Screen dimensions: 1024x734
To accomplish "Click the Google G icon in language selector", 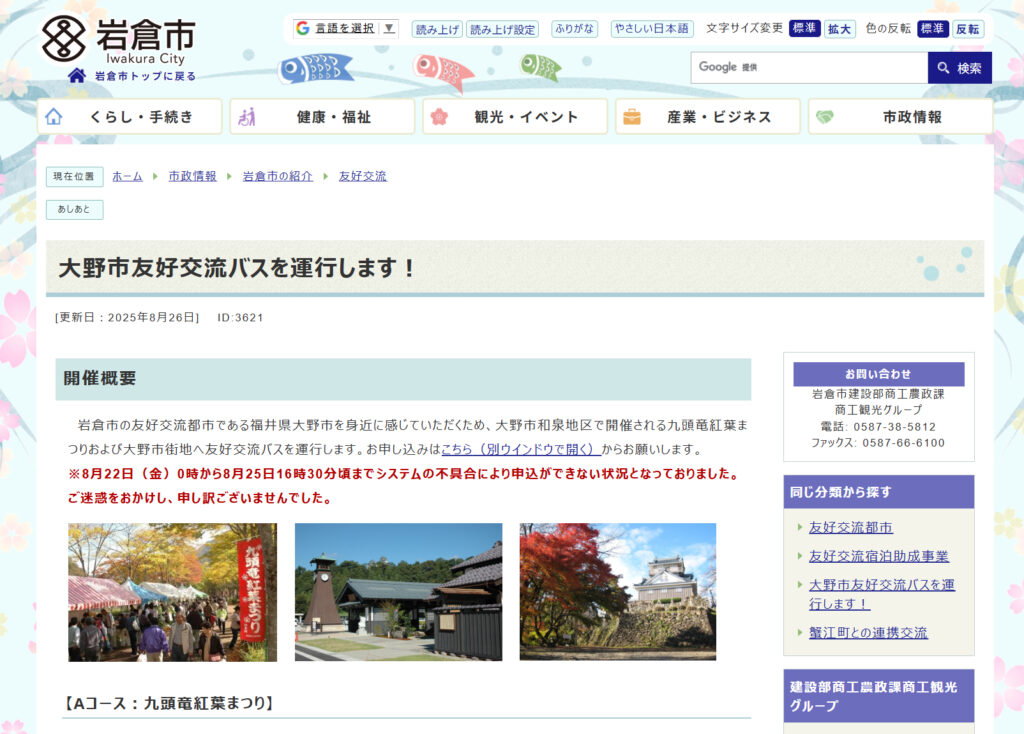I will (x=302, y=28).
